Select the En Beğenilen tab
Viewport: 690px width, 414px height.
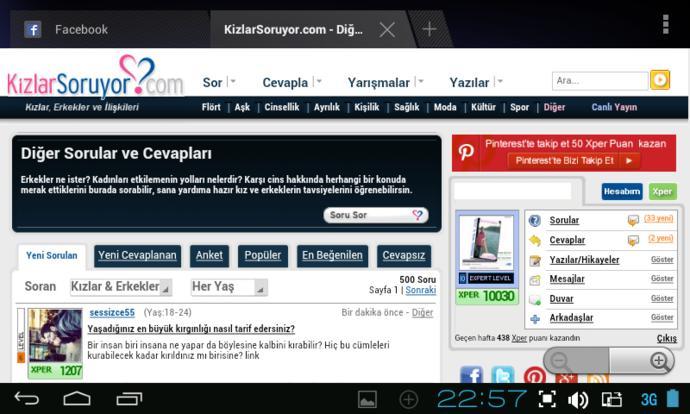pyautogui.click(x=332, y=256)
